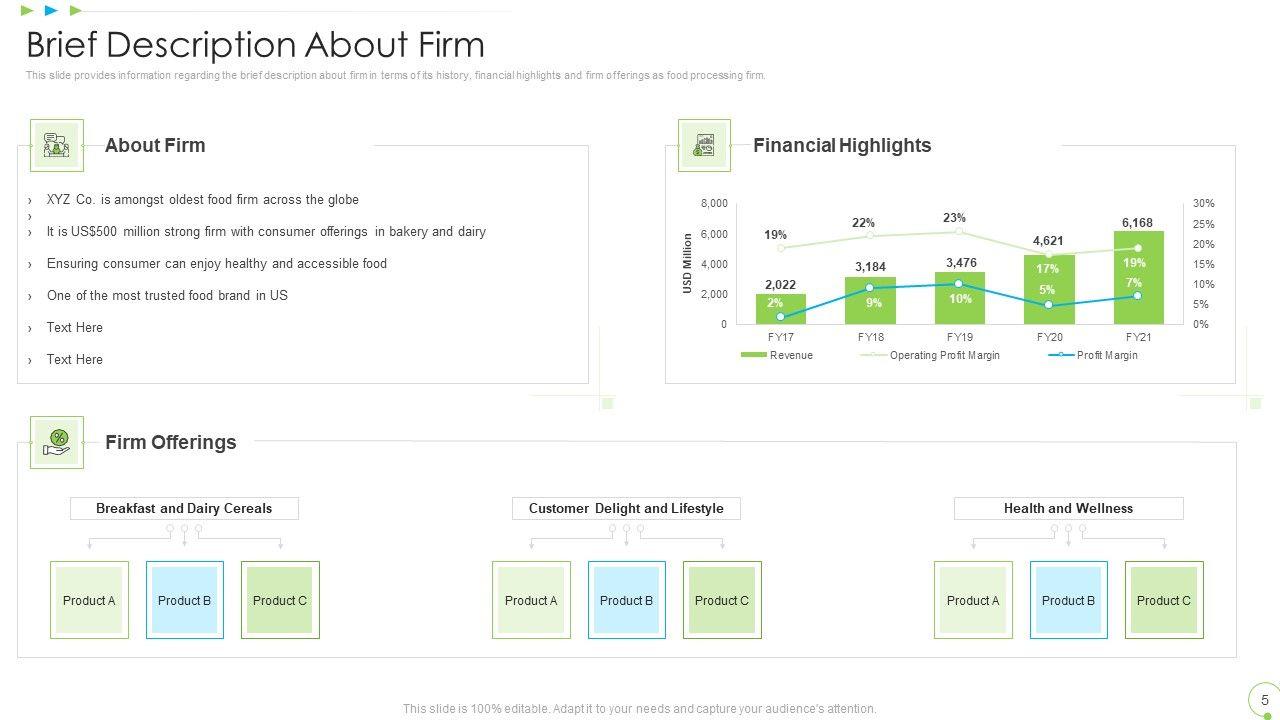Click the slide title Brief Description About Firm

(255, 45)
